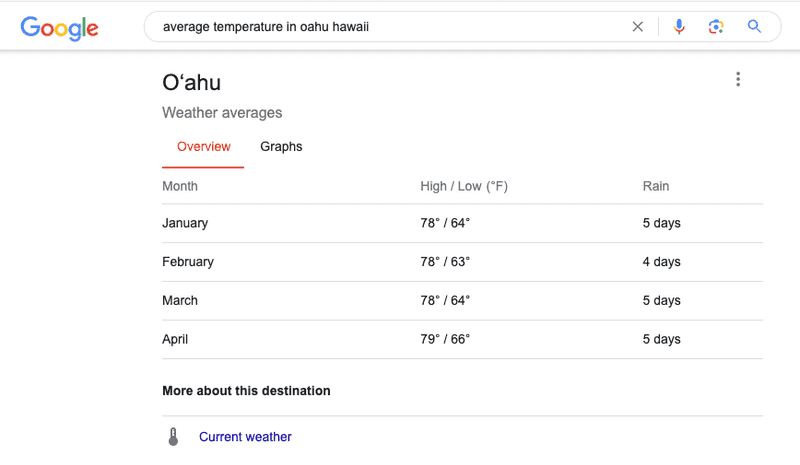Click the Rain column header
The image size is (800, 465).
tap(656, 186)
